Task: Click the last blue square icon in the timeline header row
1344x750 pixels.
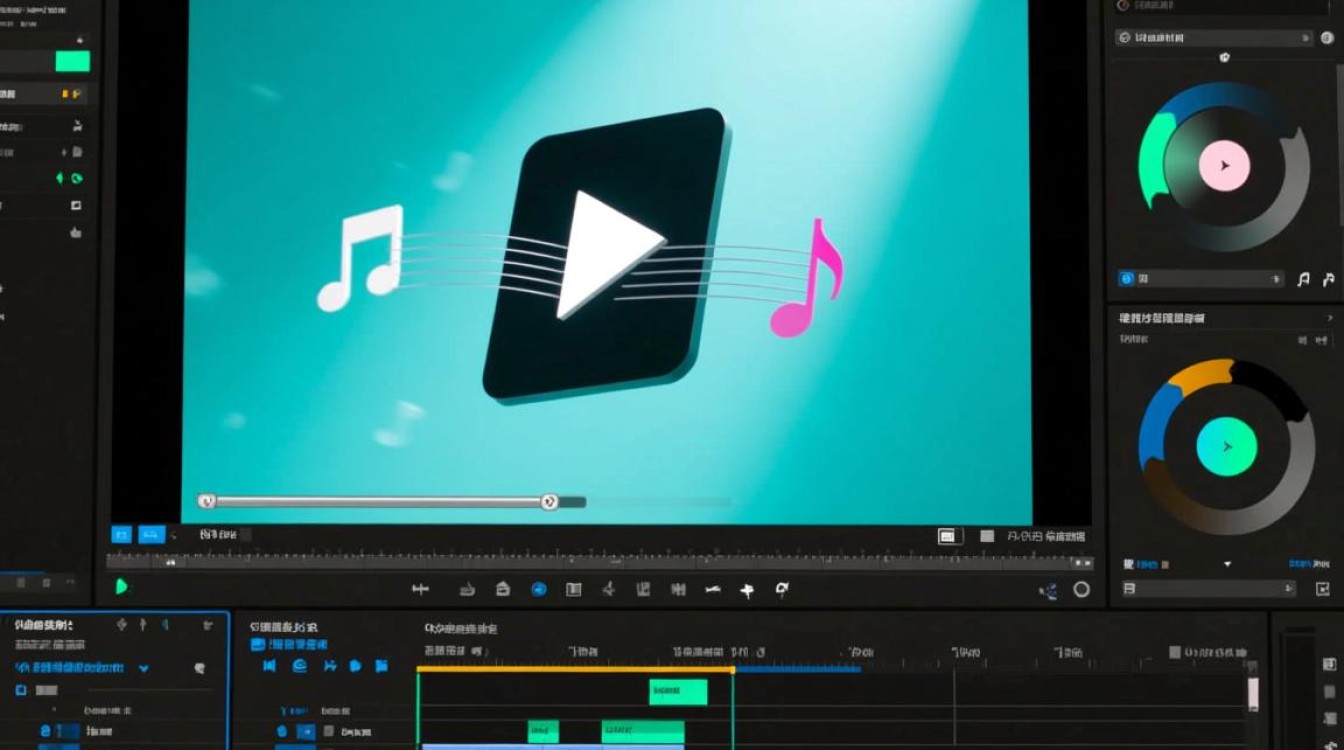Action: (x=381, y=666)
